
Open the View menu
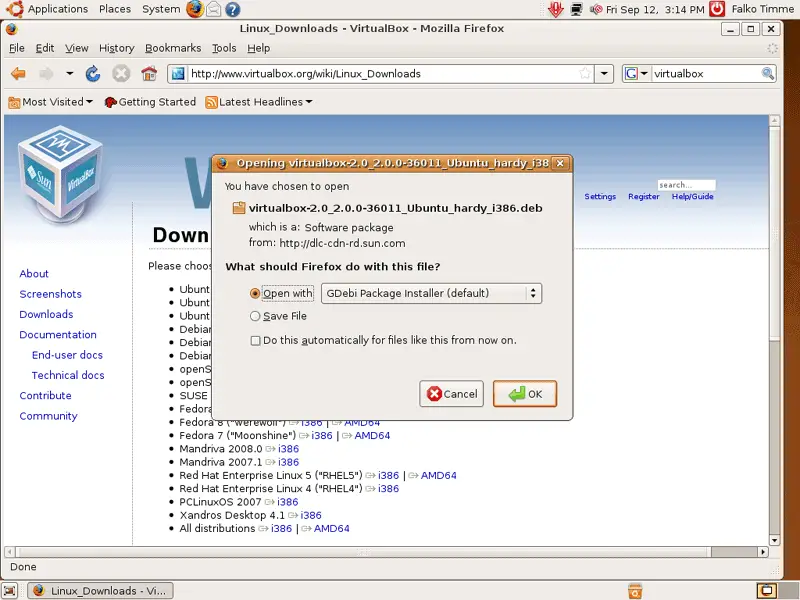(77, 48)
